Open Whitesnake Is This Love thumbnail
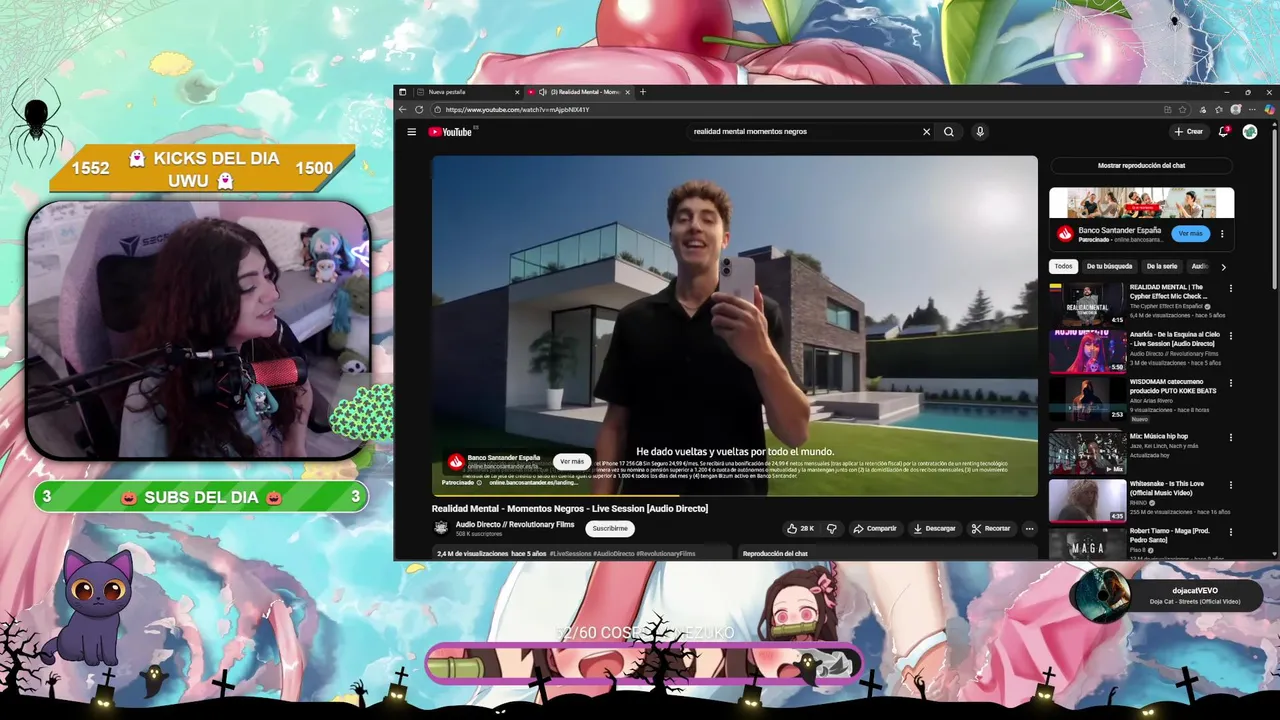This screenshot has width=1280, height=720. coord(1088,500)
